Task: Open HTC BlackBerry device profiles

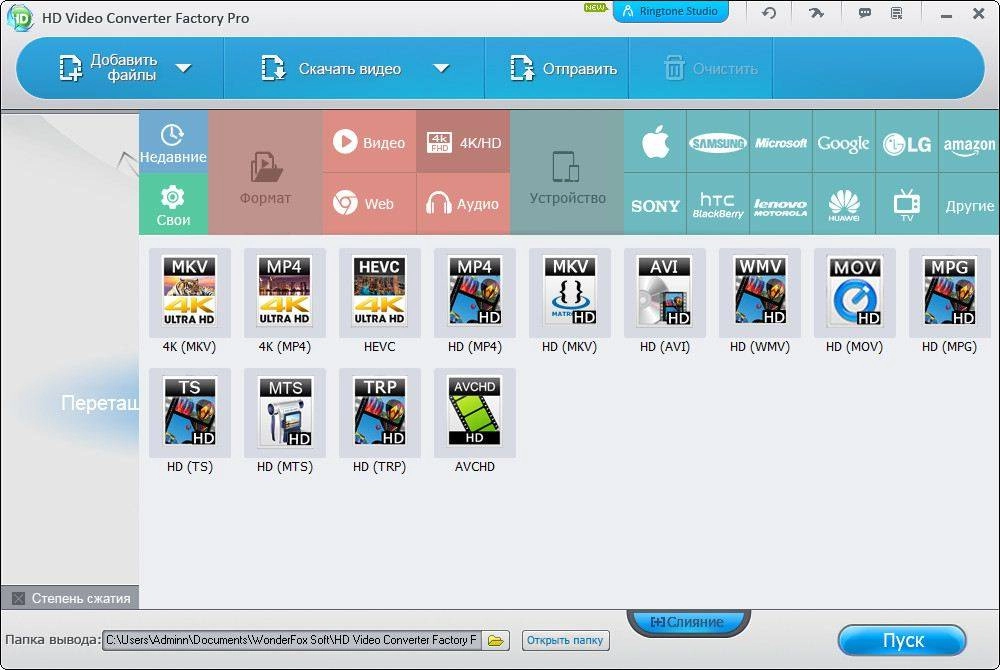Action: [718, 204]
